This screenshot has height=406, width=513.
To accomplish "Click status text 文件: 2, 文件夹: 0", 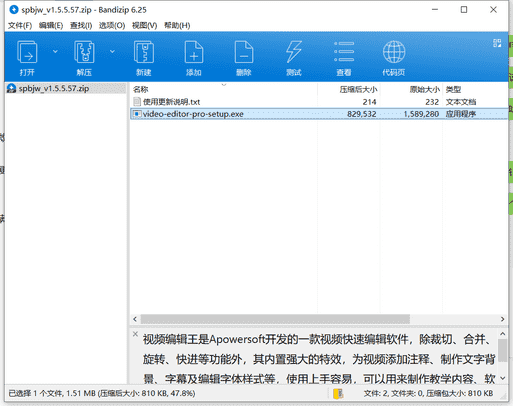I will coord(394,393).
